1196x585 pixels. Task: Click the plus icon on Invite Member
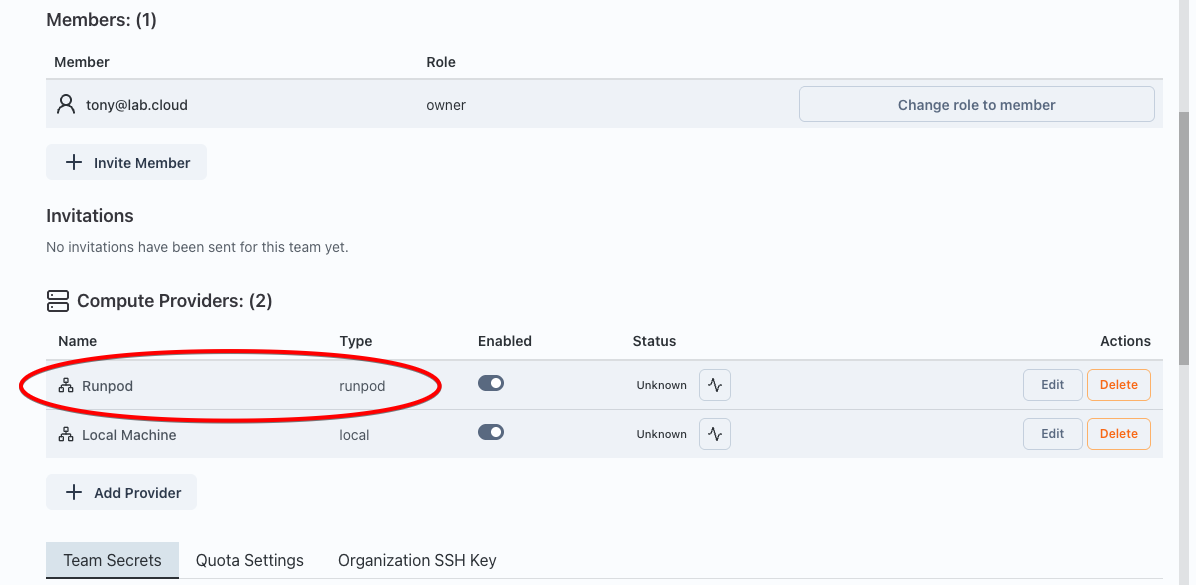[73, 161]
